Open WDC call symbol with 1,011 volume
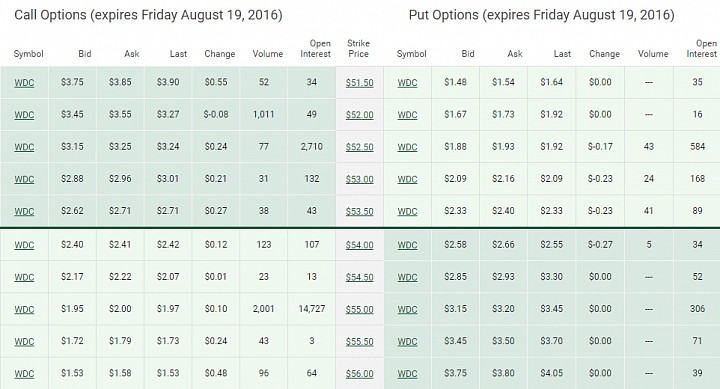The image size is (720, 389). [24, 115]
